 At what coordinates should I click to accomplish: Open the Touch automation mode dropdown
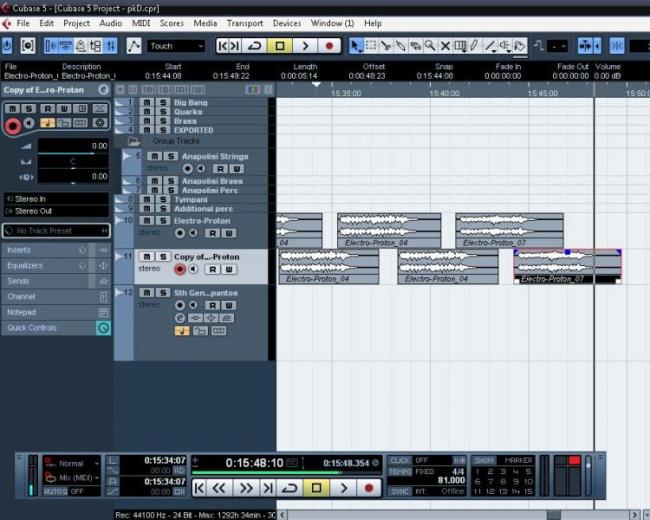pyautogui.click(x=176, y=46)
